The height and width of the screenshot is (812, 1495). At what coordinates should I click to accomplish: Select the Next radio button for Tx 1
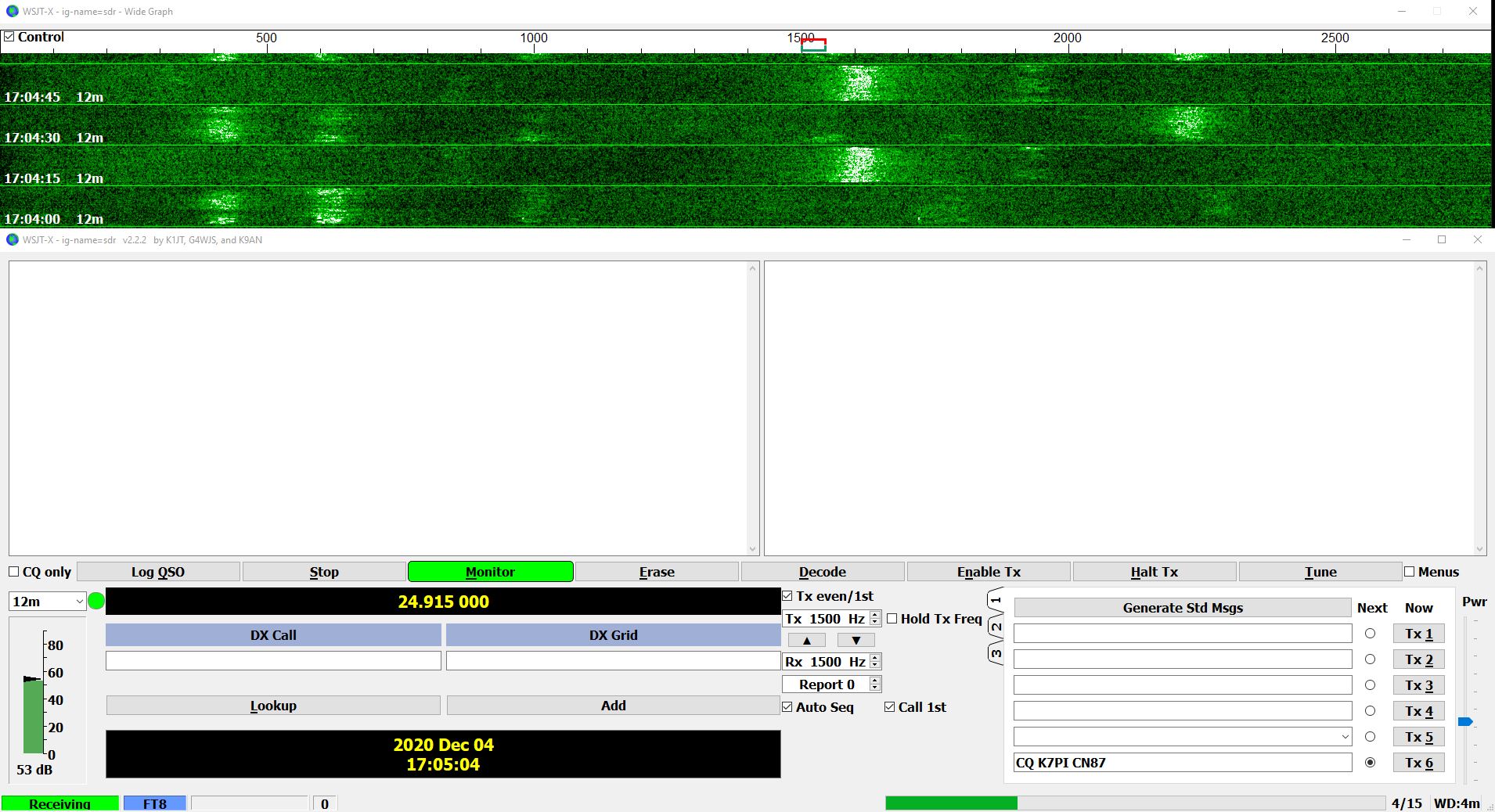[x=1370, y=634]
